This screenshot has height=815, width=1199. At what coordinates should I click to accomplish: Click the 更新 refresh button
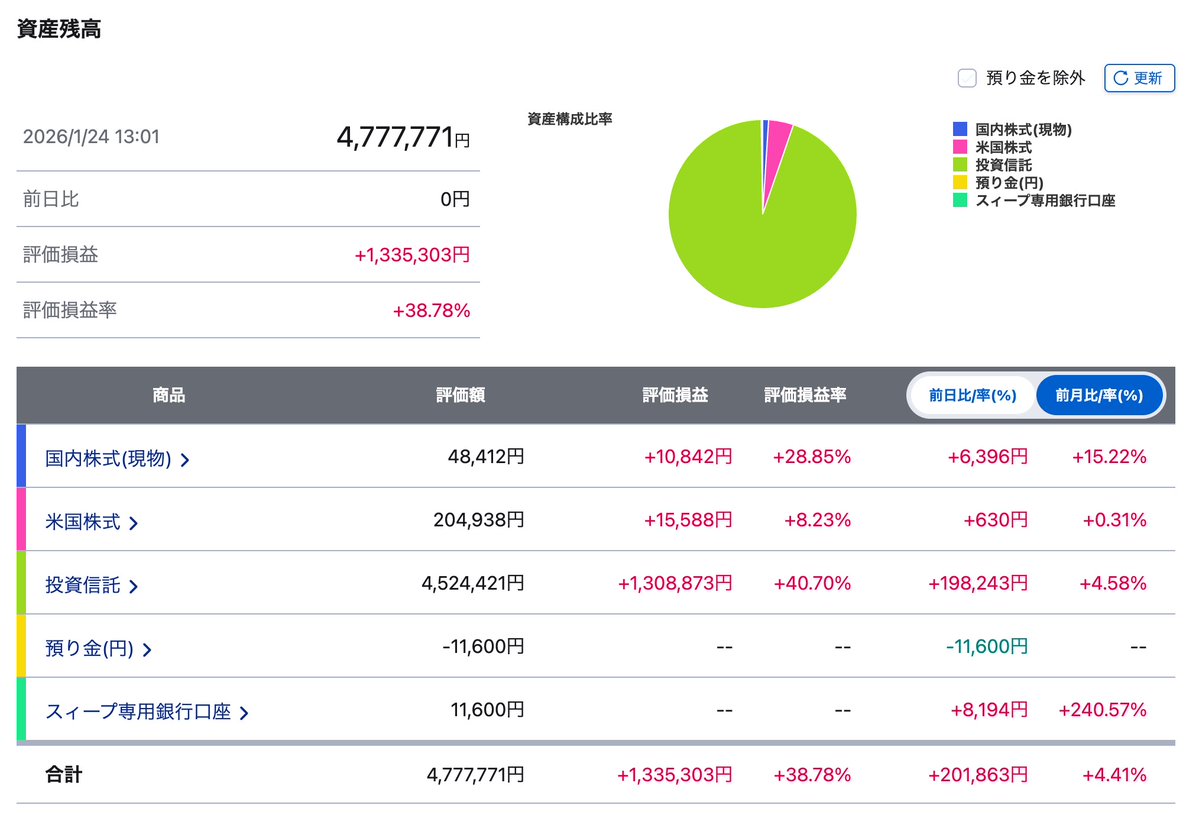1140,78
